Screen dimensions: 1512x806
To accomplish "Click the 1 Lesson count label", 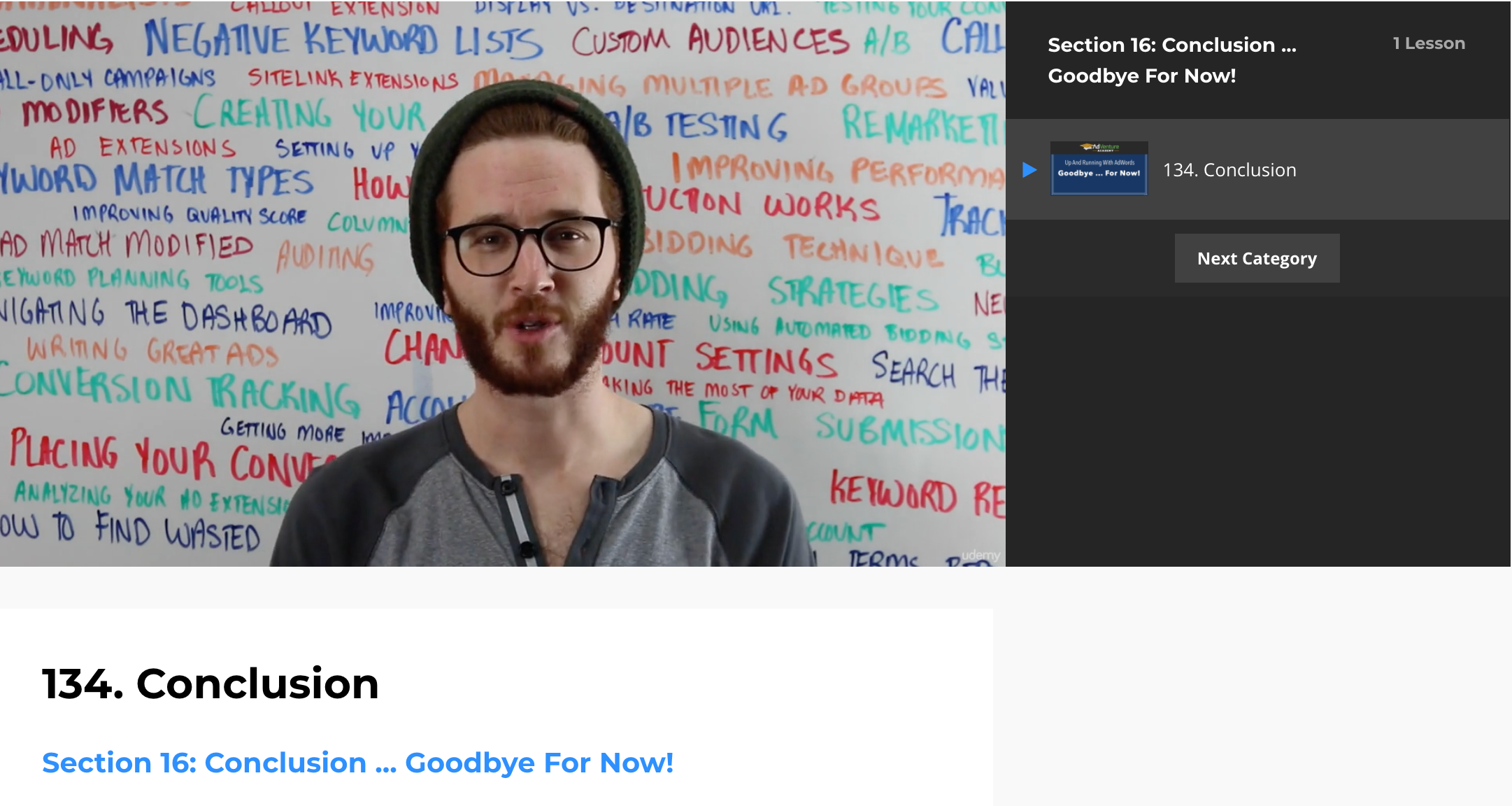I will coord(1429,43).
